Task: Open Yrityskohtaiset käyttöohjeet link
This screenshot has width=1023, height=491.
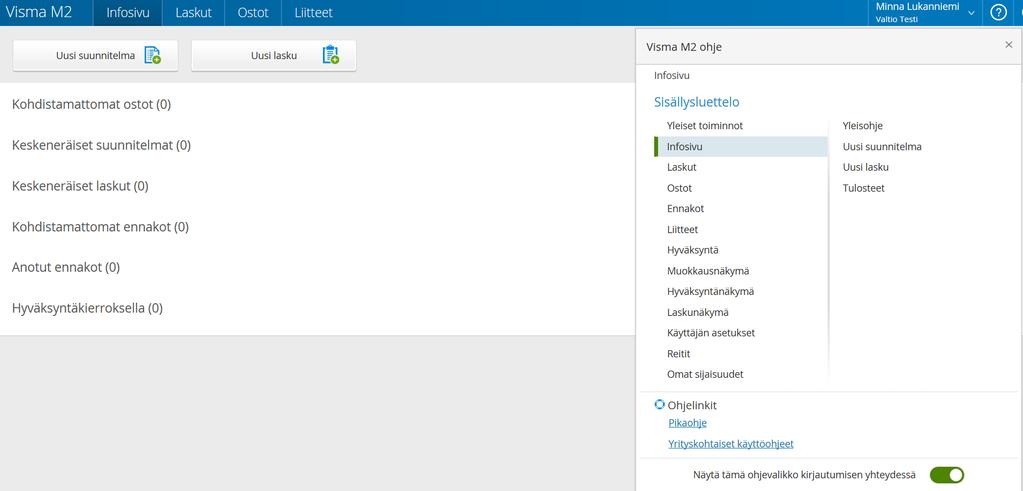Action: (731, 444)
